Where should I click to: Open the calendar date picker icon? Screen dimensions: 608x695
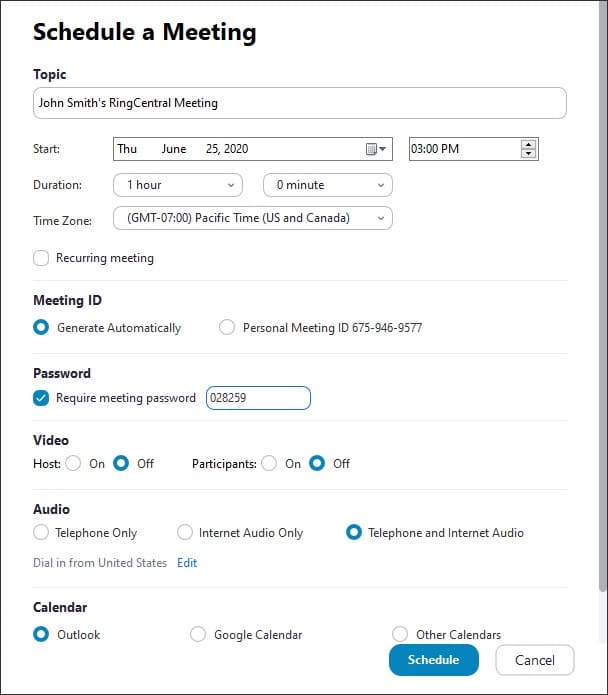tap(375, 149)
